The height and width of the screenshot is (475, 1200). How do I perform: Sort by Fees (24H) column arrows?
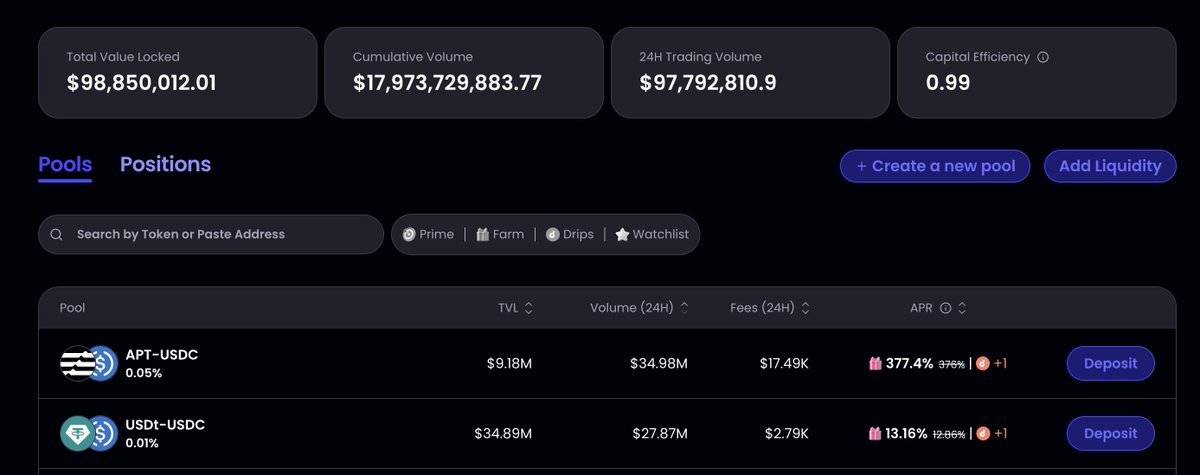pyautogui.click(x=805, y=308)
